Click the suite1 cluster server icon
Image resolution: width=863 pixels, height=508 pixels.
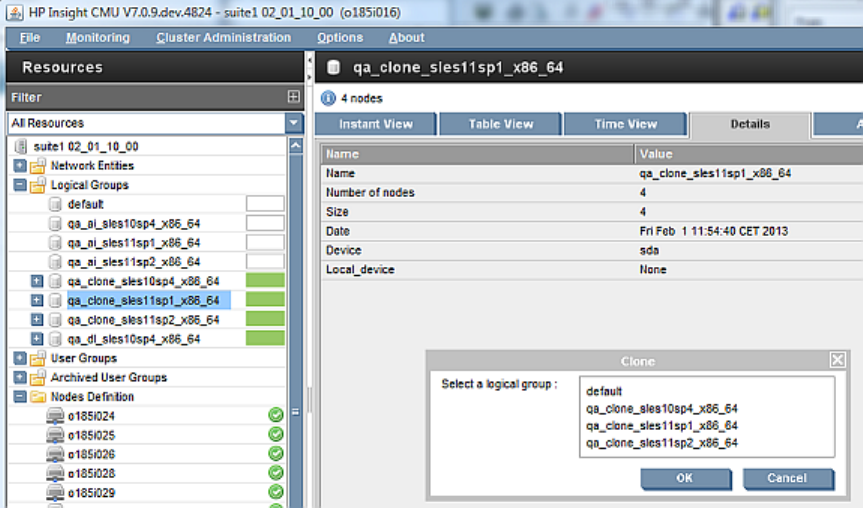click(21, 146)
